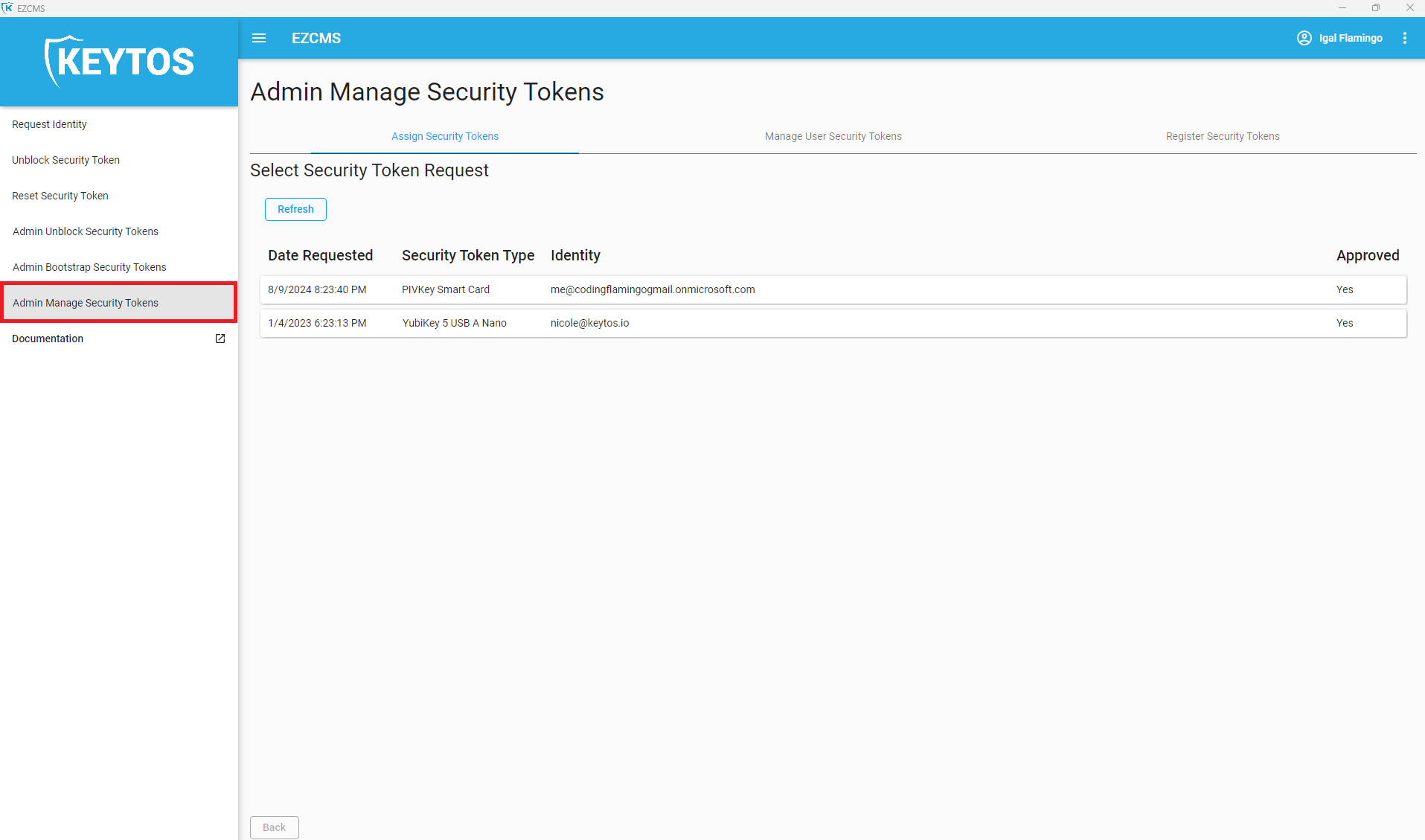The image size is (1425, 840).
Task: Select Admin Manage Security Tokens sidebar item
Action: pyautogui.click(x=86, y=303)
